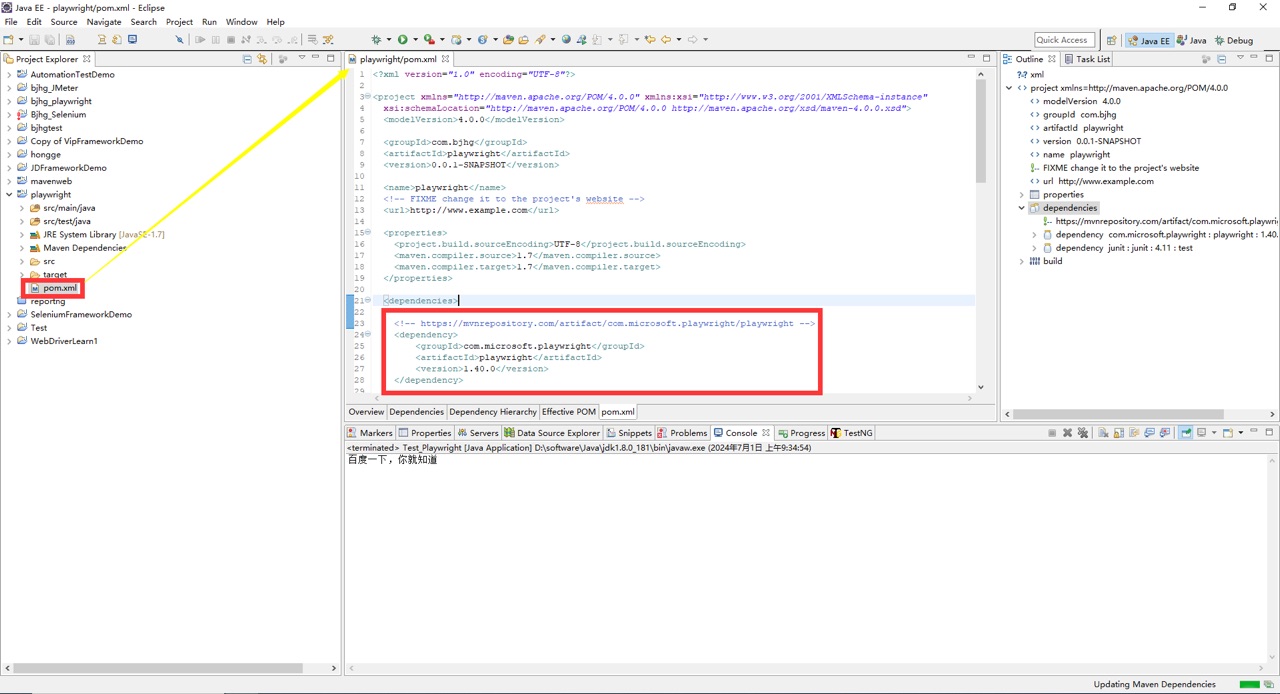
Task: Switch to Effective POM tab
Action: click(568, 412)
